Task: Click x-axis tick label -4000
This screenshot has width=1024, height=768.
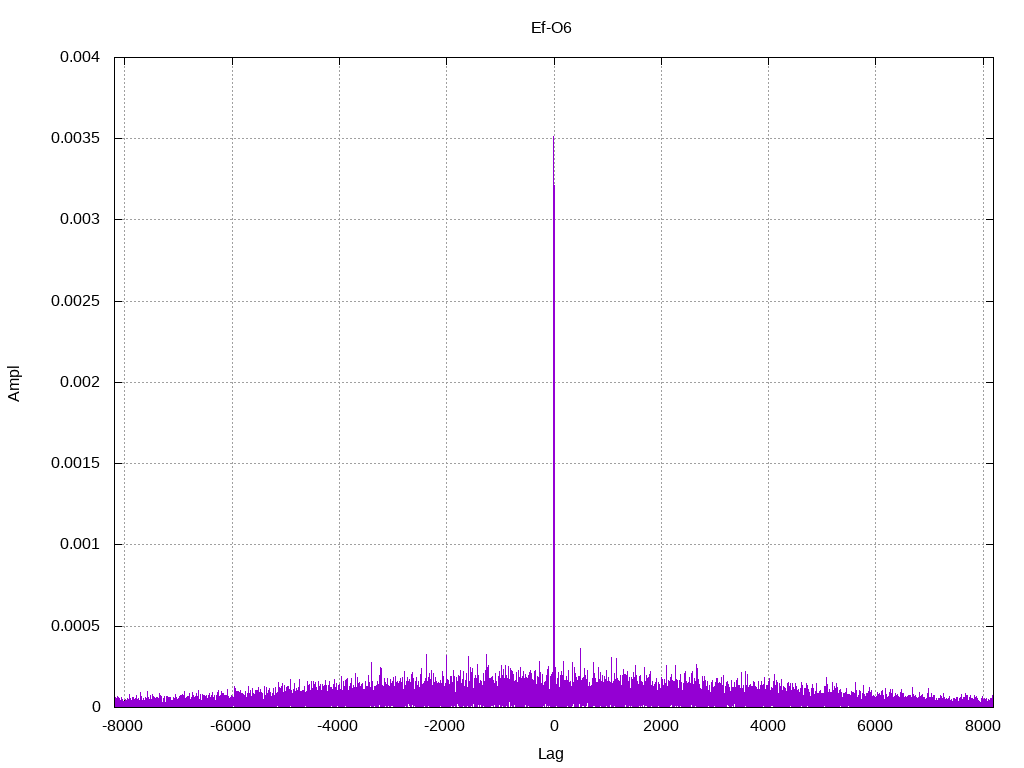Action: [x=337, y=726]
